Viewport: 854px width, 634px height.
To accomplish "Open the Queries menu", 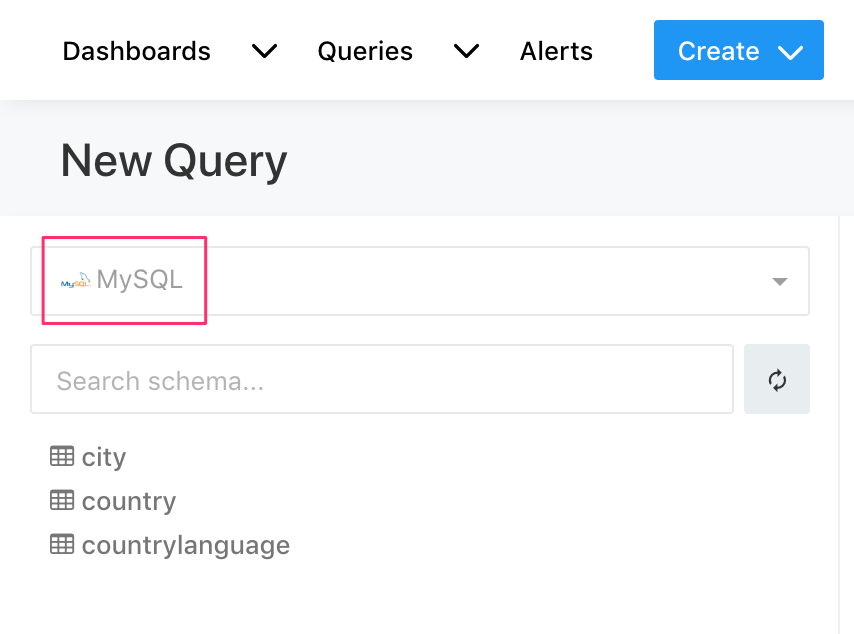I will (365, 51).
